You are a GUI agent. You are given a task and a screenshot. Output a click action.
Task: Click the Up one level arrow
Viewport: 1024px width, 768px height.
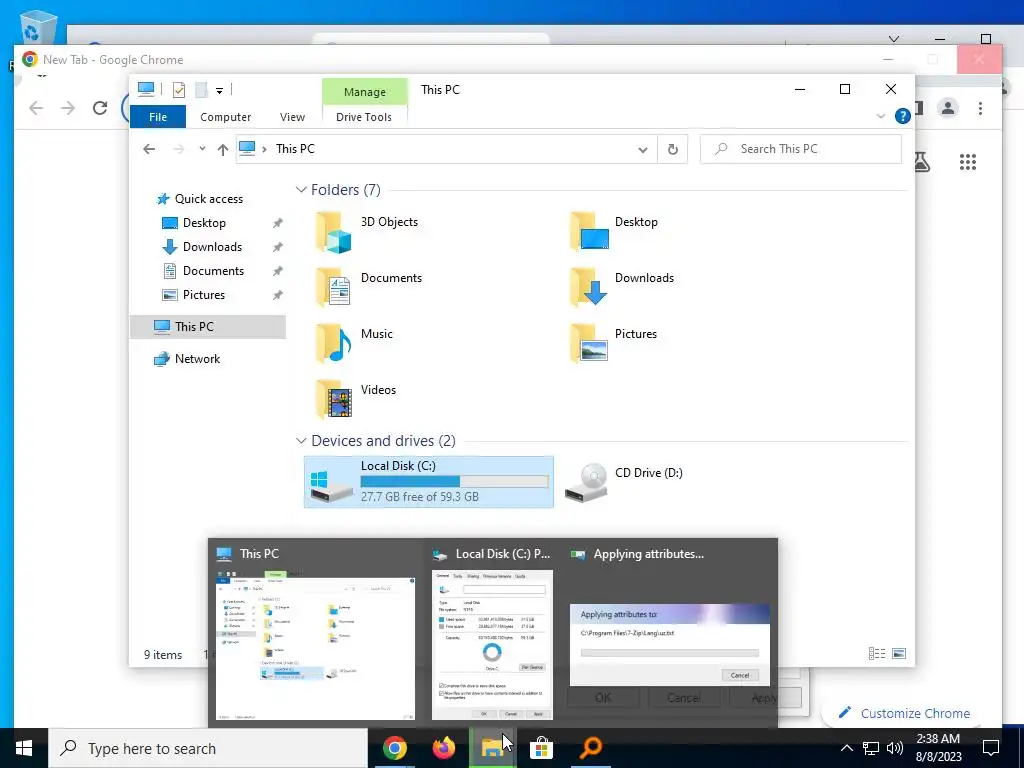click(x=223, y=150)
